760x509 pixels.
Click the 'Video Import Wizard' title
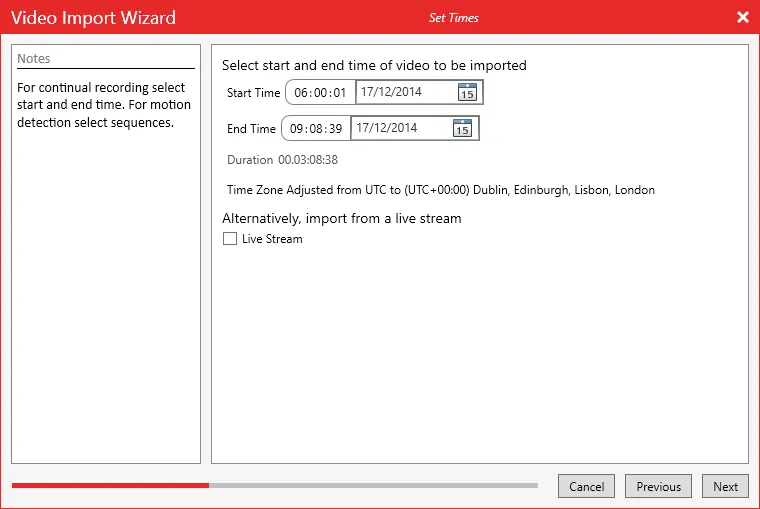point(94,18)
